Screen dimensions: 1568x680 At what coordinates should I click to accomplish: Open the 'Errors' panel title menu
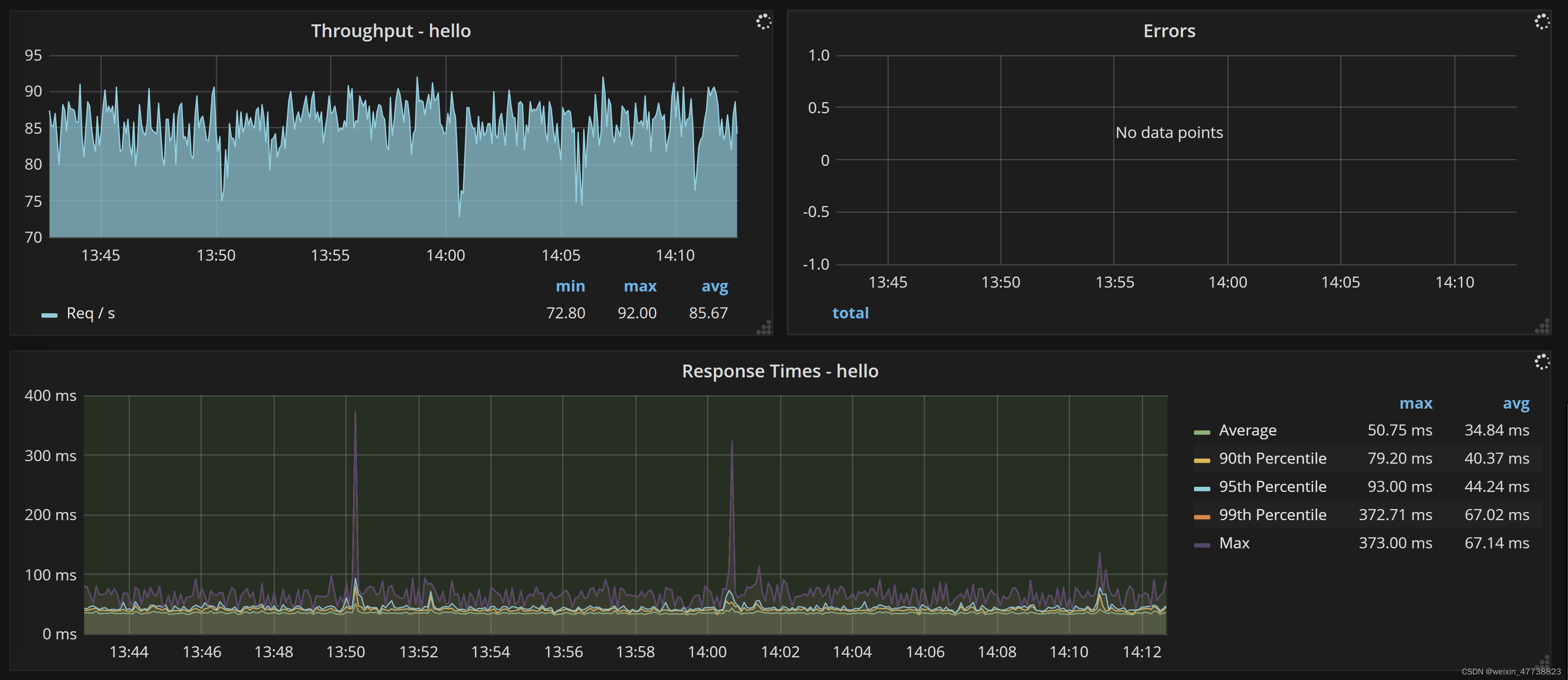pyautogui.click(x=1169, y=31)
